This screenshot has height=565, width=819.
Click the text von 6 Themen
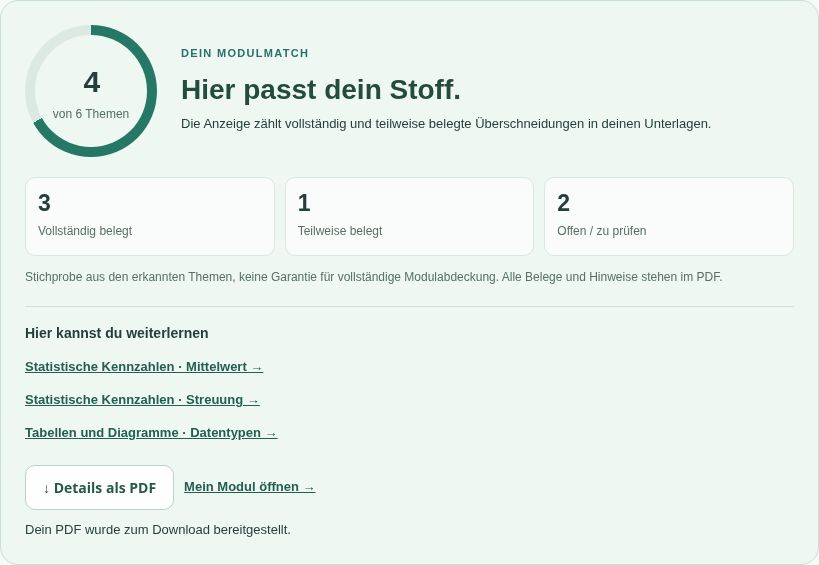[91, 114]
